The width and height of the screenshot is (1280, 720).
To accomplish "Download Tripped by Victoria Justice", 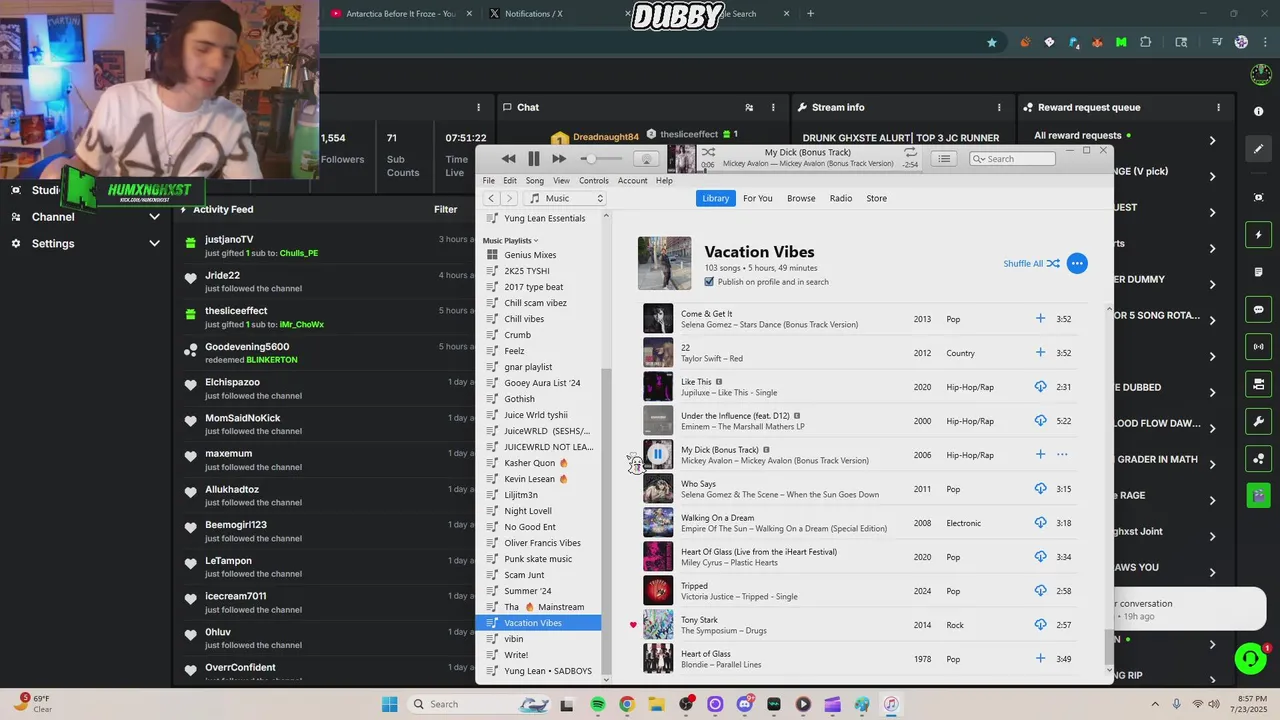I will 1040,591.
